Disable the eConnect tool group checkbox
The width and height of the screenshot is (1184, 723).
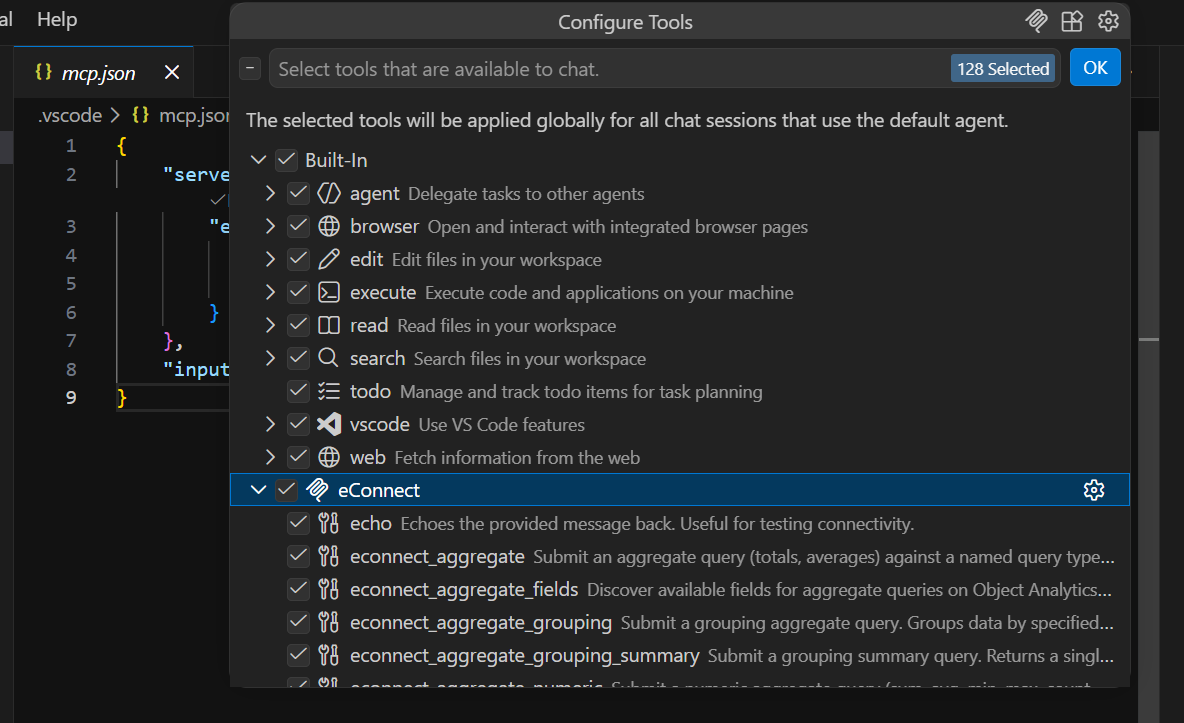(x=286, y=489)
